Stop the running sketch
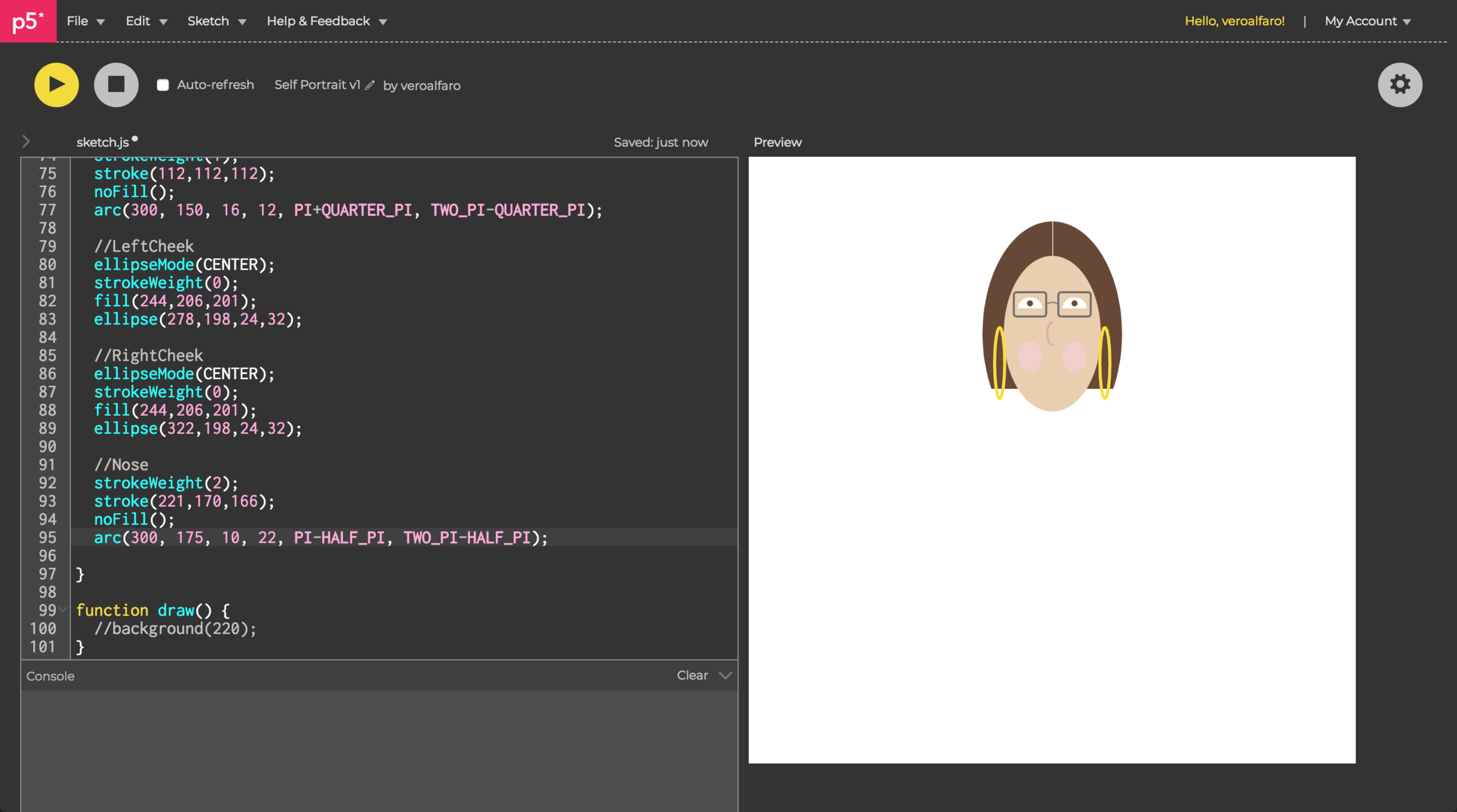 tap(115, 84)
